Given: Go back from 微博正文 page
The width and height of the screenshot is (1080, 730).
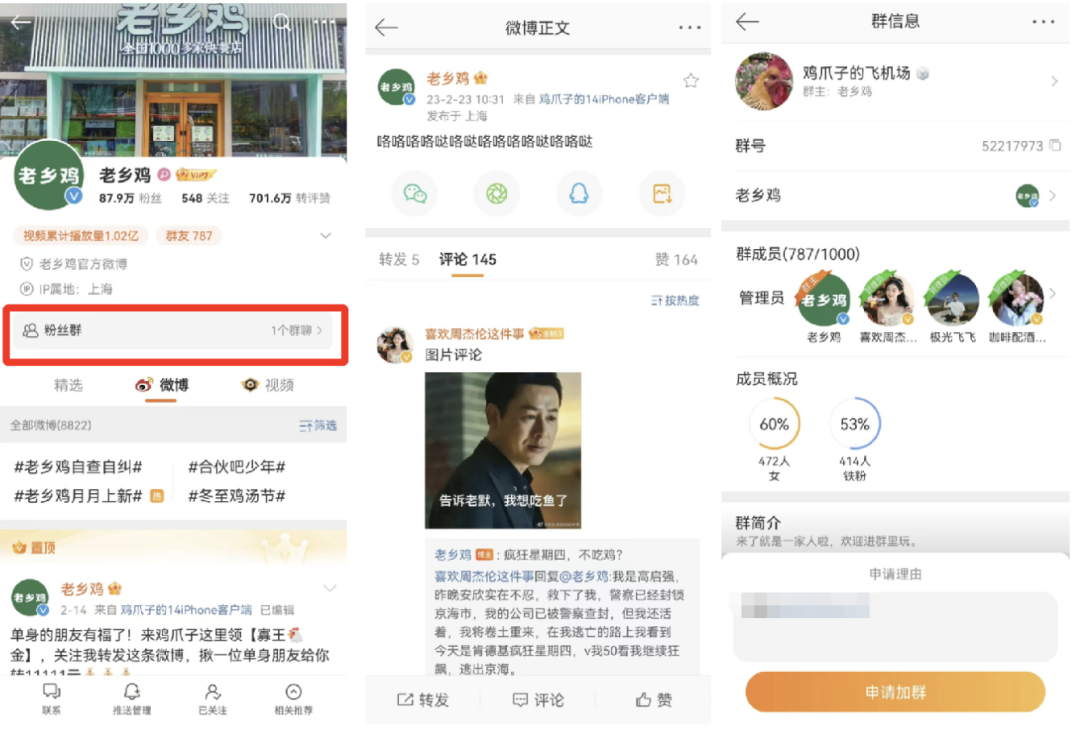Looking at the screenshot, I should (386, 28).
